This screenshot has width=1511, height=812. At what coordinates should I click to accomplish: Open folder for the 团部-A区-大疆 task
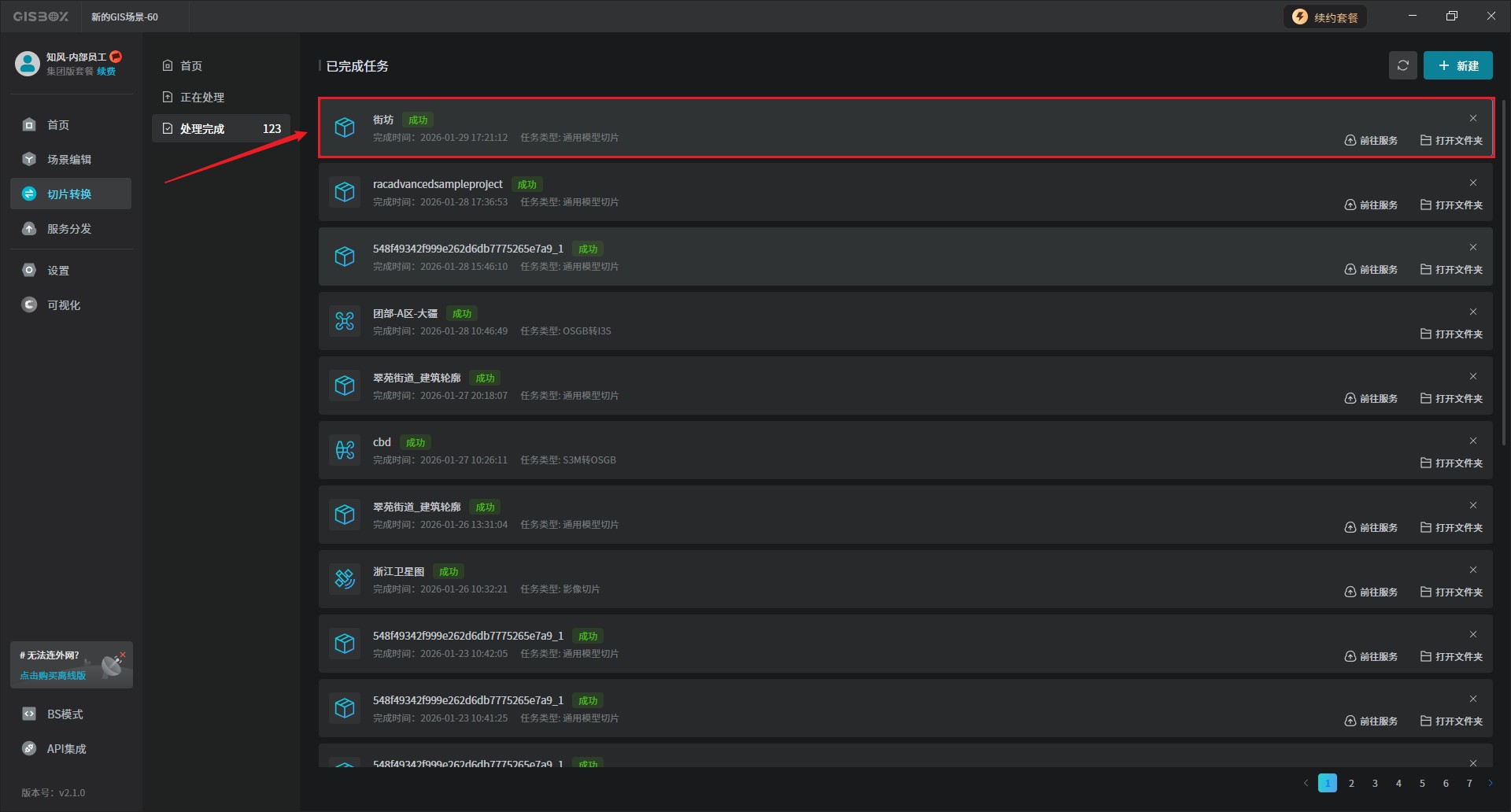click(1451, 334)
